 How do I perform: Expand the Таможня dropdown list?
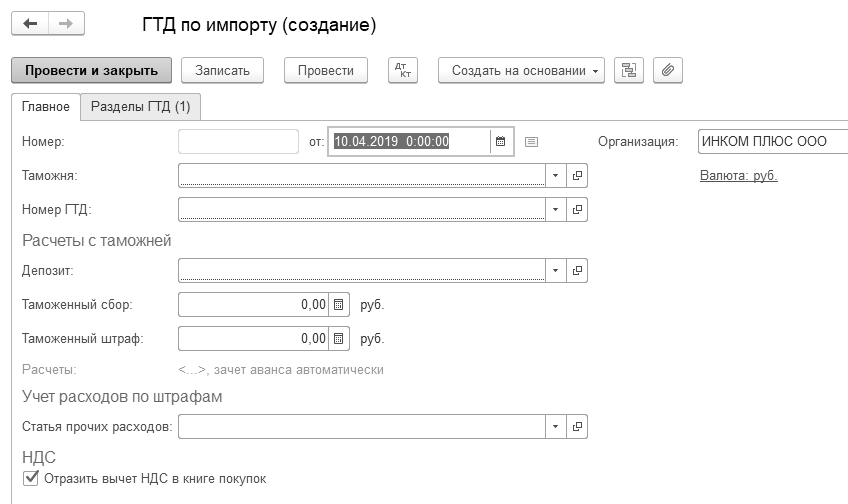(556, 176)
